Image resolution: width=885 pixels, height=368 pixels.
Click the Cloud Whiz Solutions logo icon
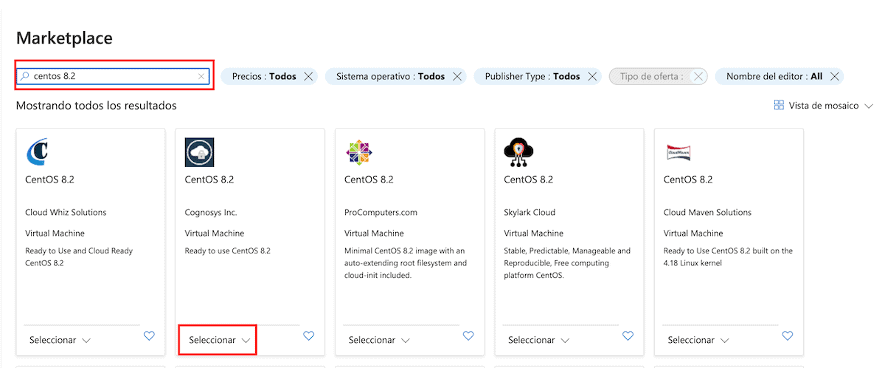coord(37,152)
